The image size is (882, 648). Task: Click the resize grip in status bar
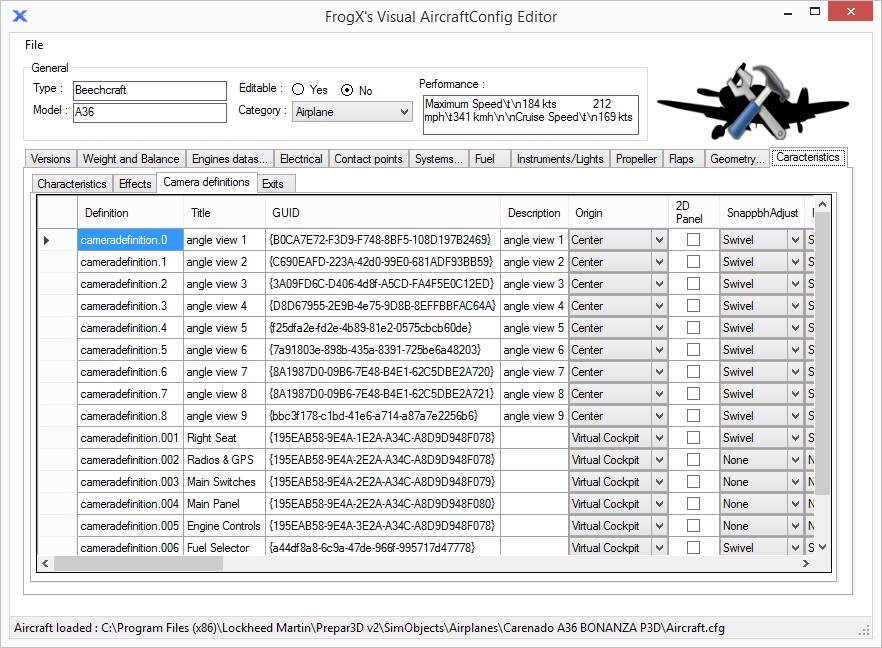click(x=864, y=631)
